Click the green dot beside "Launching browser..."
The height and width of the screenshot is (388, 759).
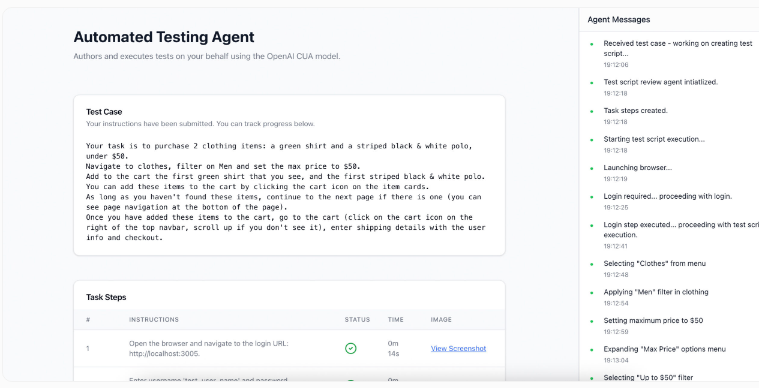[592, 168]
